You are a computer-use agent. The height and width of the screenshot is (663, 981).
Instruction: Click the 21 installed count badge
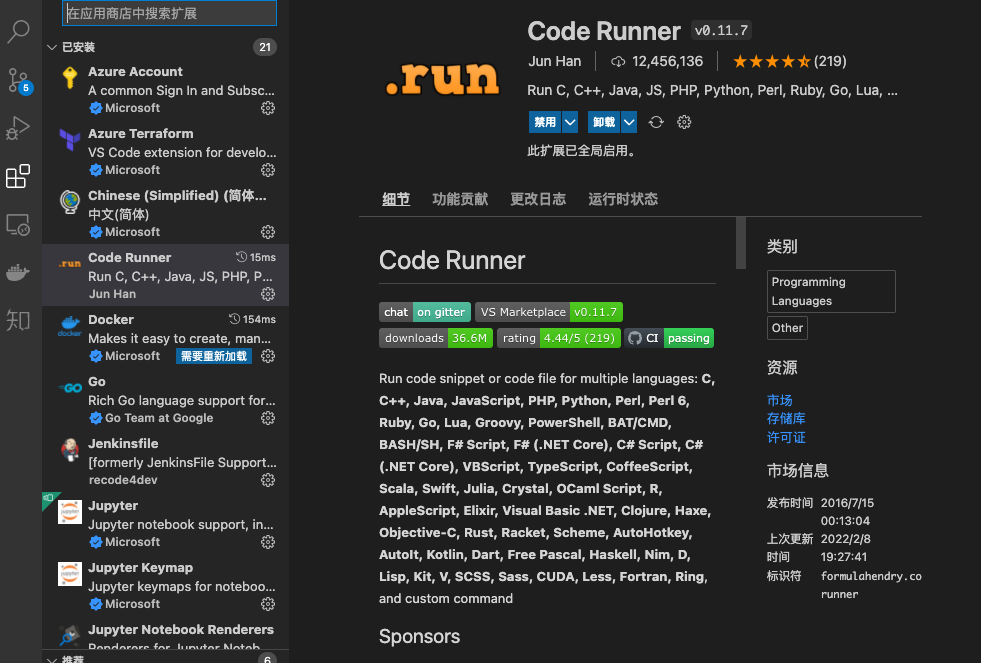coord(265,48)
